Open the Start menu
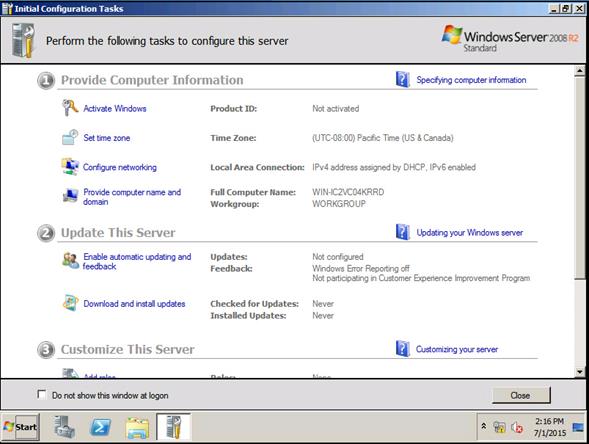This screenshot has height=444, width=589. (x=20, y=427)
